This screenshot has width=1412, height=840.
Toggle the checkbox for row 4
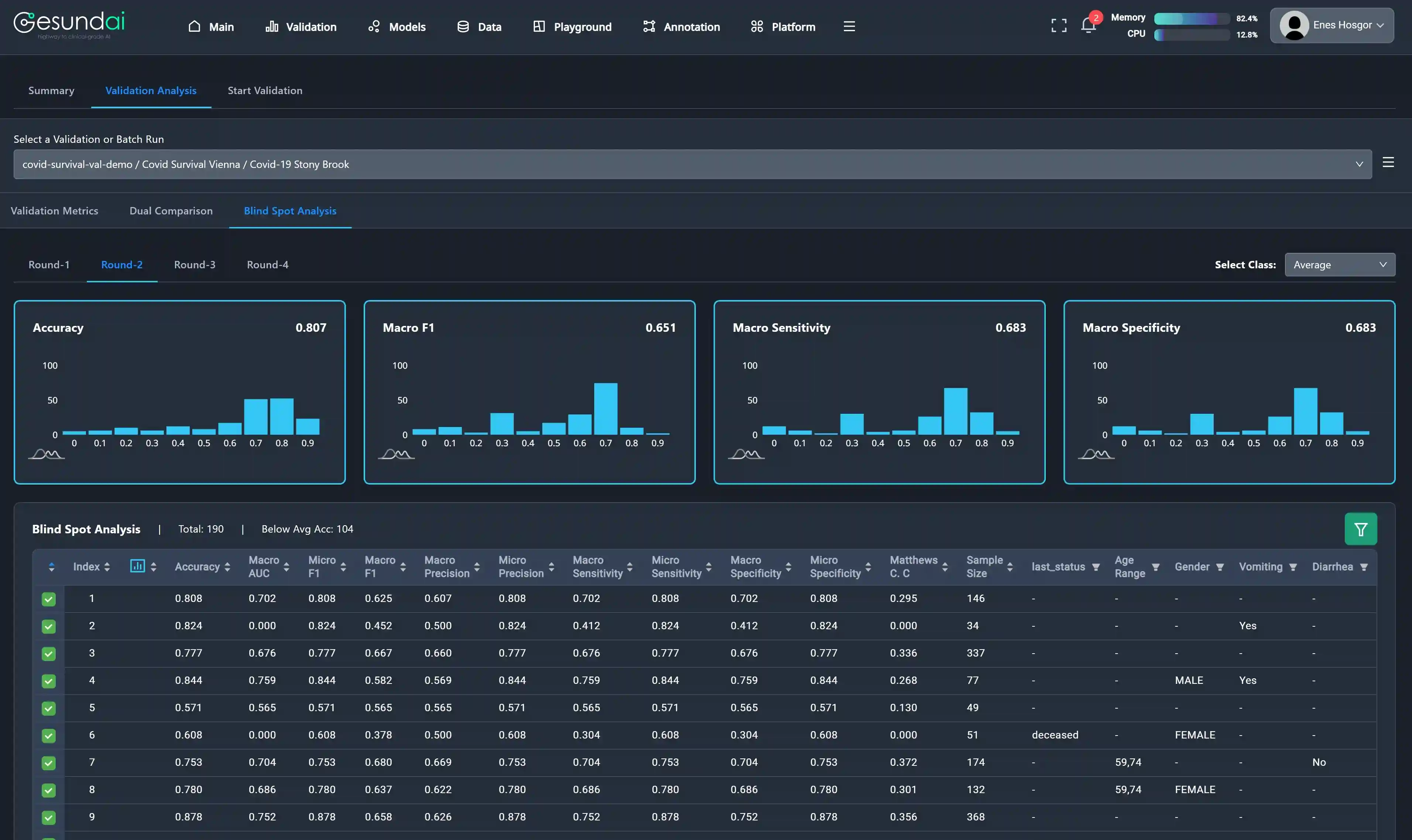point(49,681)
